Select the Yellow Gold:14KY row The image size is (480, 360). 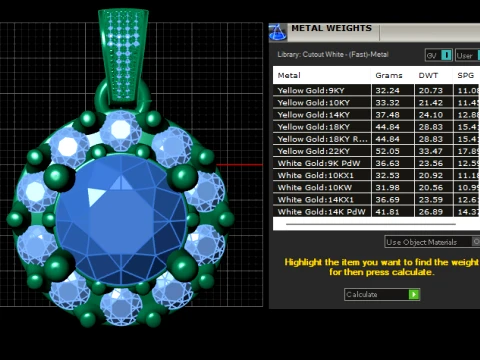pyautogui.click(x=376, y=115)
